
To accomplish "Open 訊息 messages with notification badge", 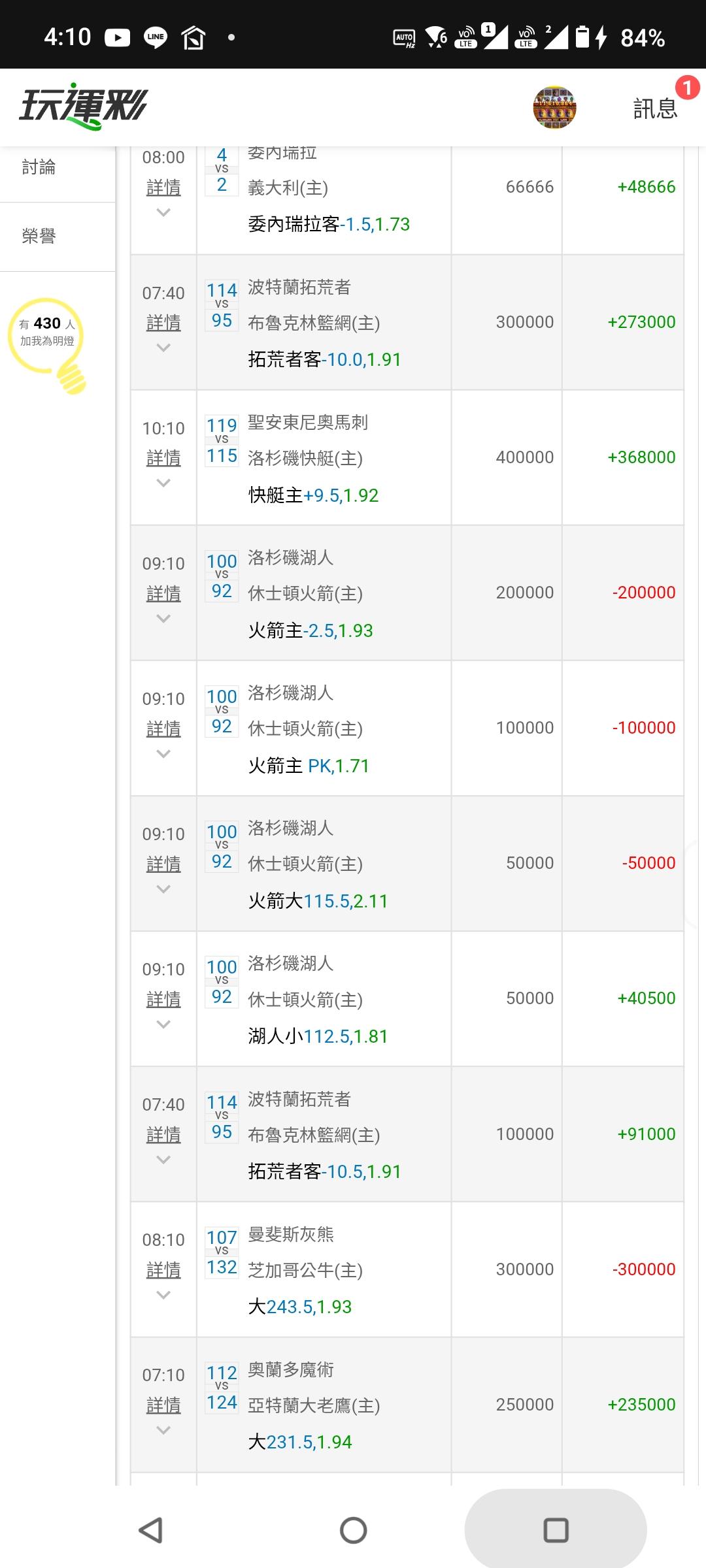I will point(656,108).
